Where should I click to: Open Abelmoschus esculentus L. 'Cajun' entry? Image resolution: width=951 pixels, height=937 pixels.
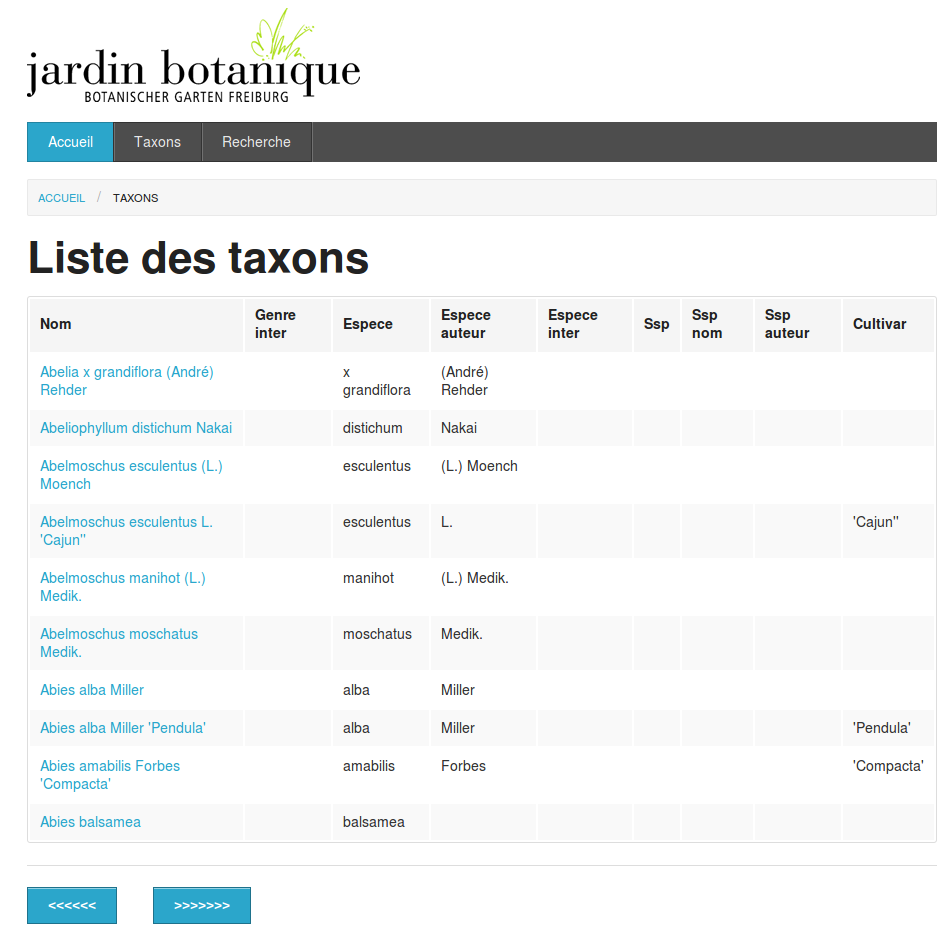tap(126, 531)
